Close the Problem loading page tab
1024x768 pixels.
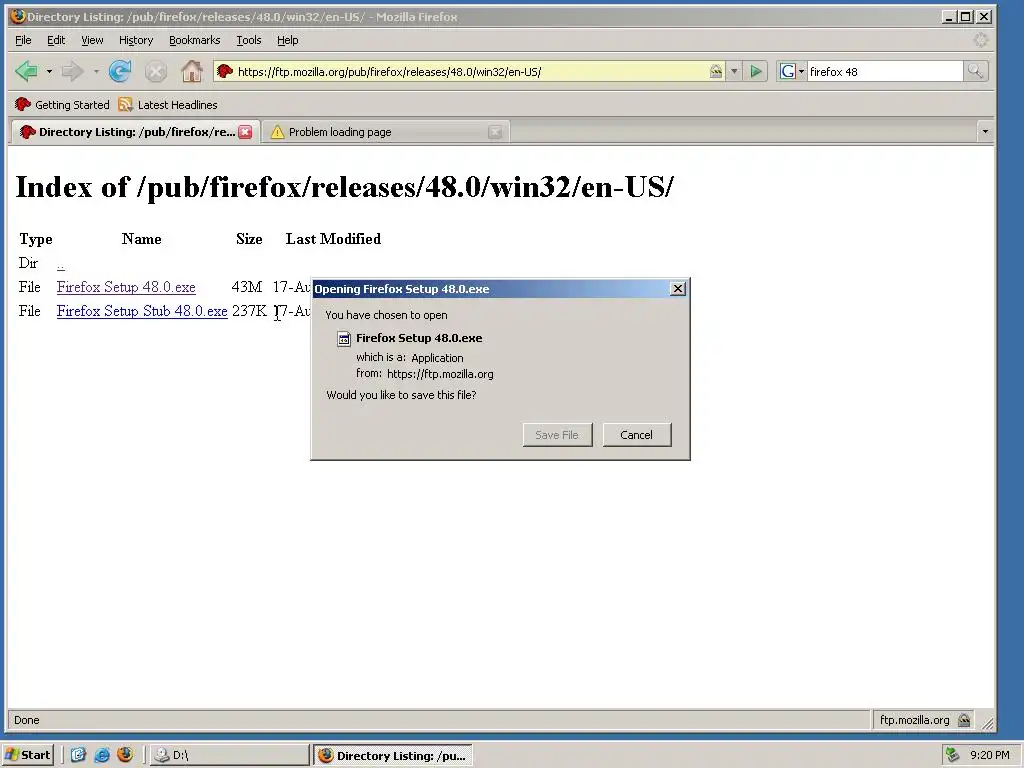495,132
